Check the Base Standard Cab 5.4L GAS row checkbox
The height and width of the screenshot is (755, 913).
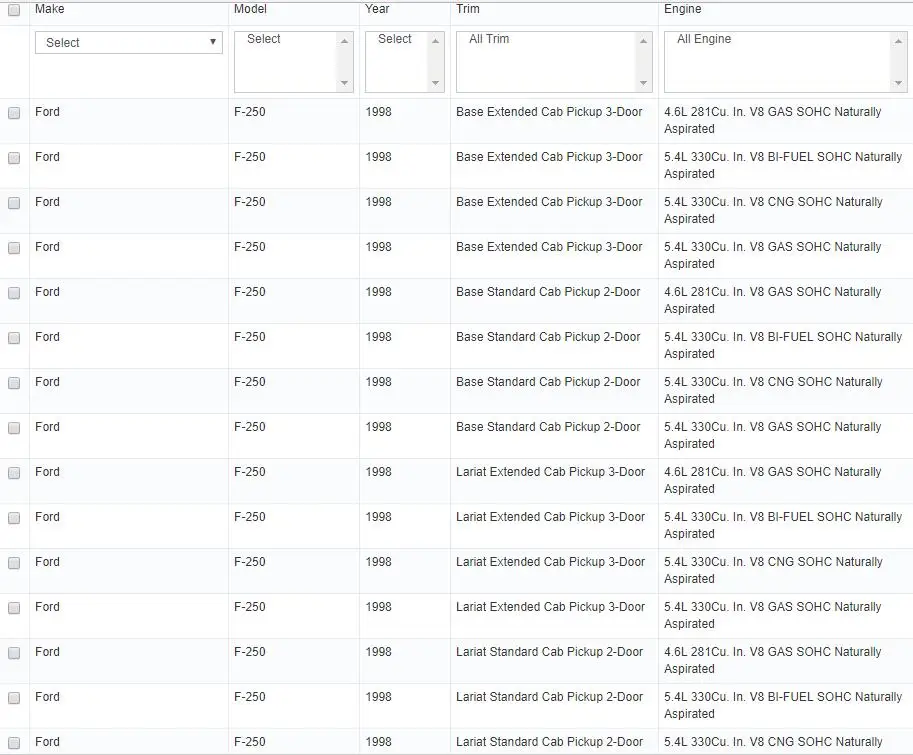tap(14, 428)
